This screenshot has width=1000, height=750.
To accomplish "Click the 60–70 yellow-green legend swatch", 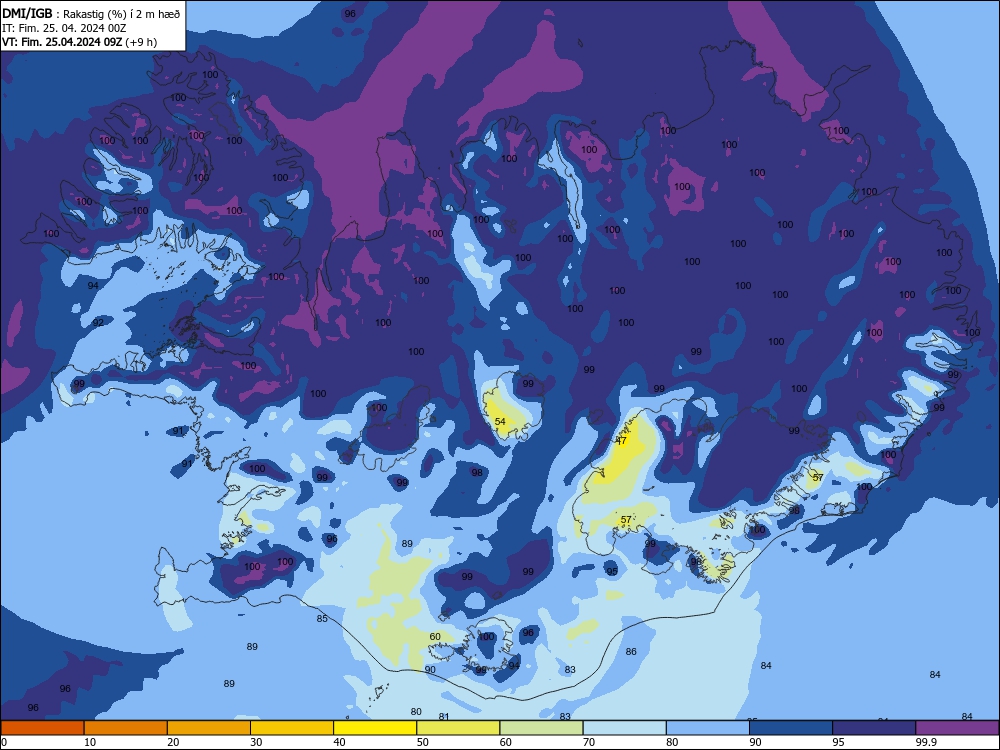I will [x=541, y=728].
